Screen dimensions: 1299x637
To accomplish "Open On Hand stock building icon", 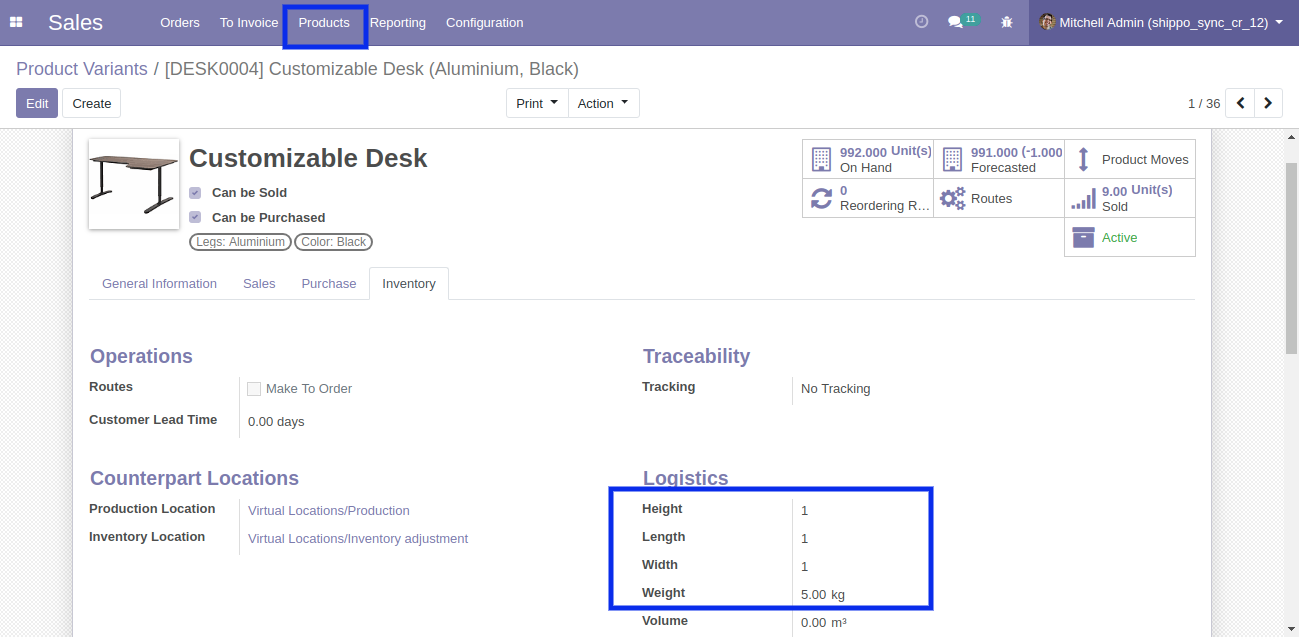I will pyautogui.click(x=821, y=159).
